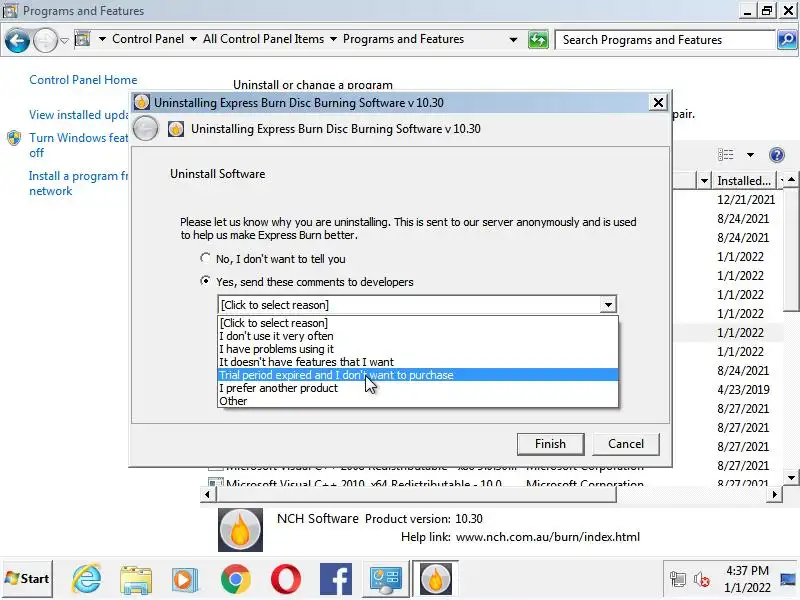Switch to Control Panel taskbar window
Screen dimensions: 800x600
tap(386, 579)
